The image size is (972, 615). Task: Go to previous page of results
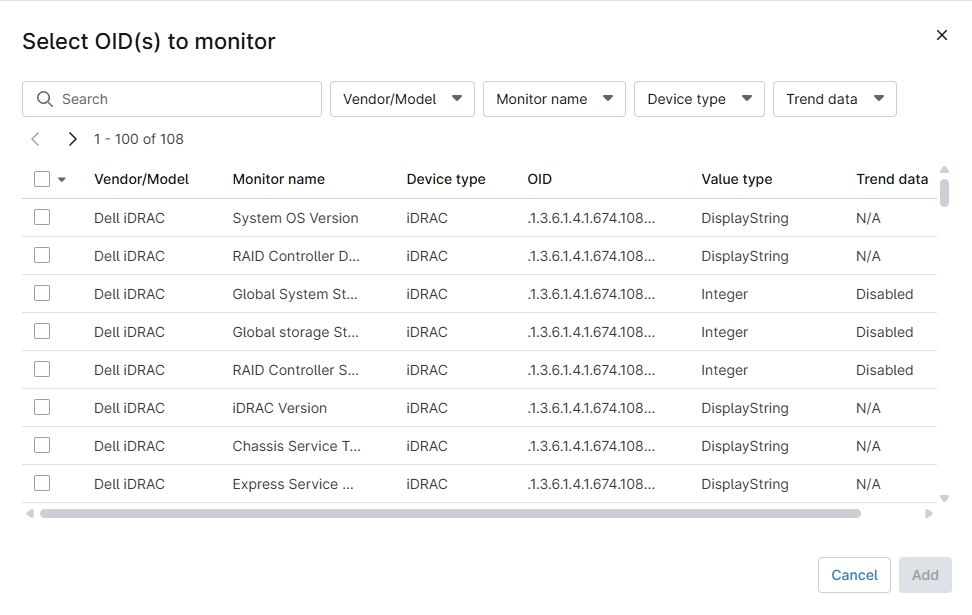tap(36, 139)
